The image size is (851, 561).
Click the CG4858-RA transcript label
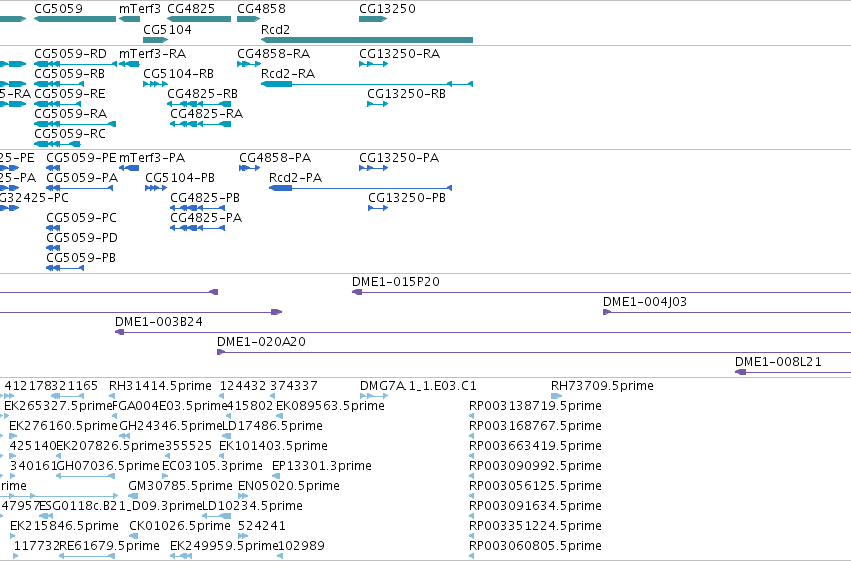click(x=274, y=54)
